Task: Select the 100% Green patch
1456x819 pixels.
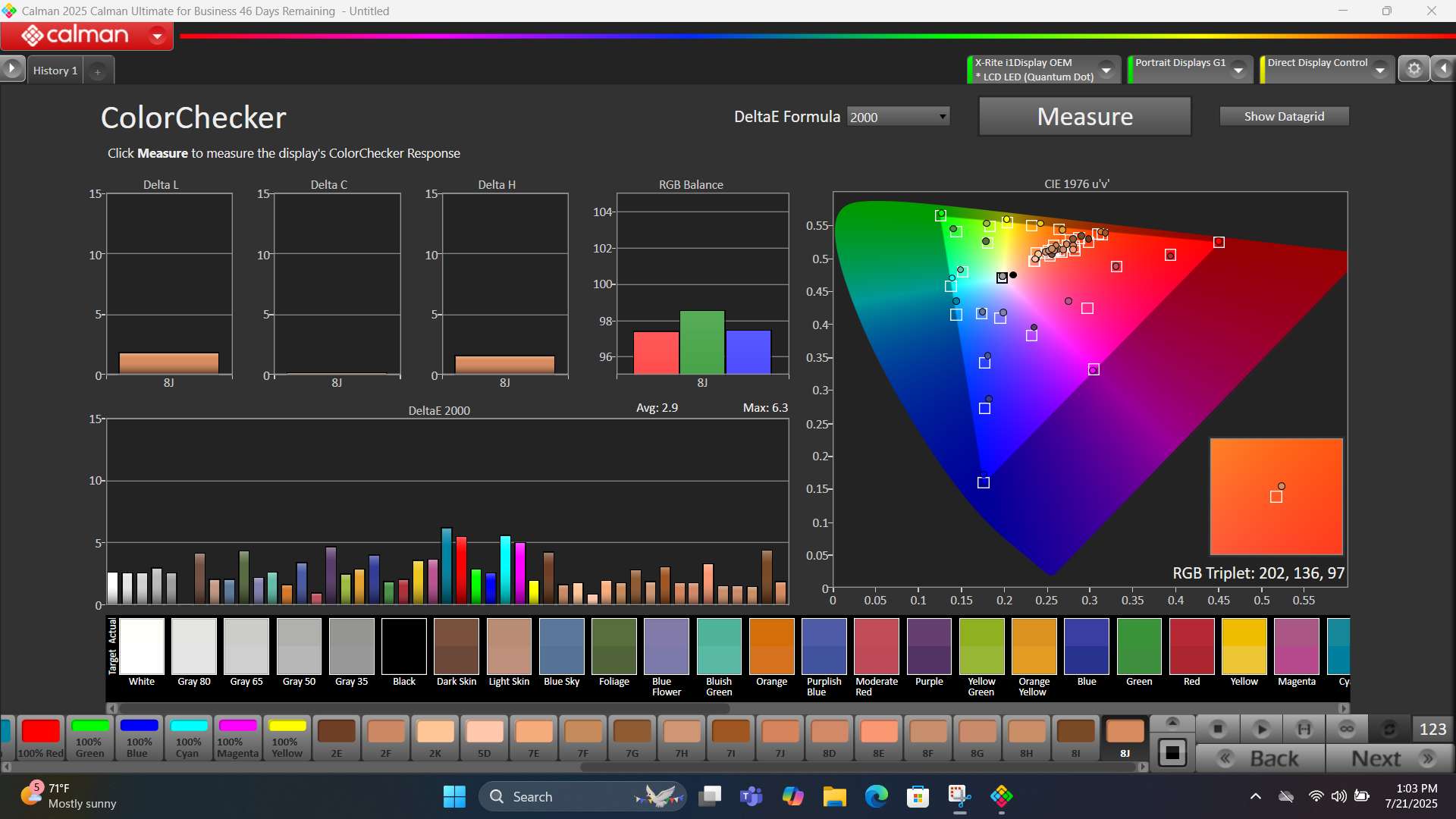Action: tap(89, 738)
